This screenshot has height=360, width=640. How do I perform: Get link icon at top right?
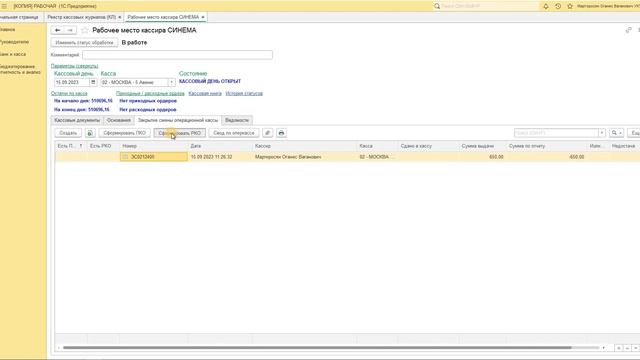coord(629,30)
